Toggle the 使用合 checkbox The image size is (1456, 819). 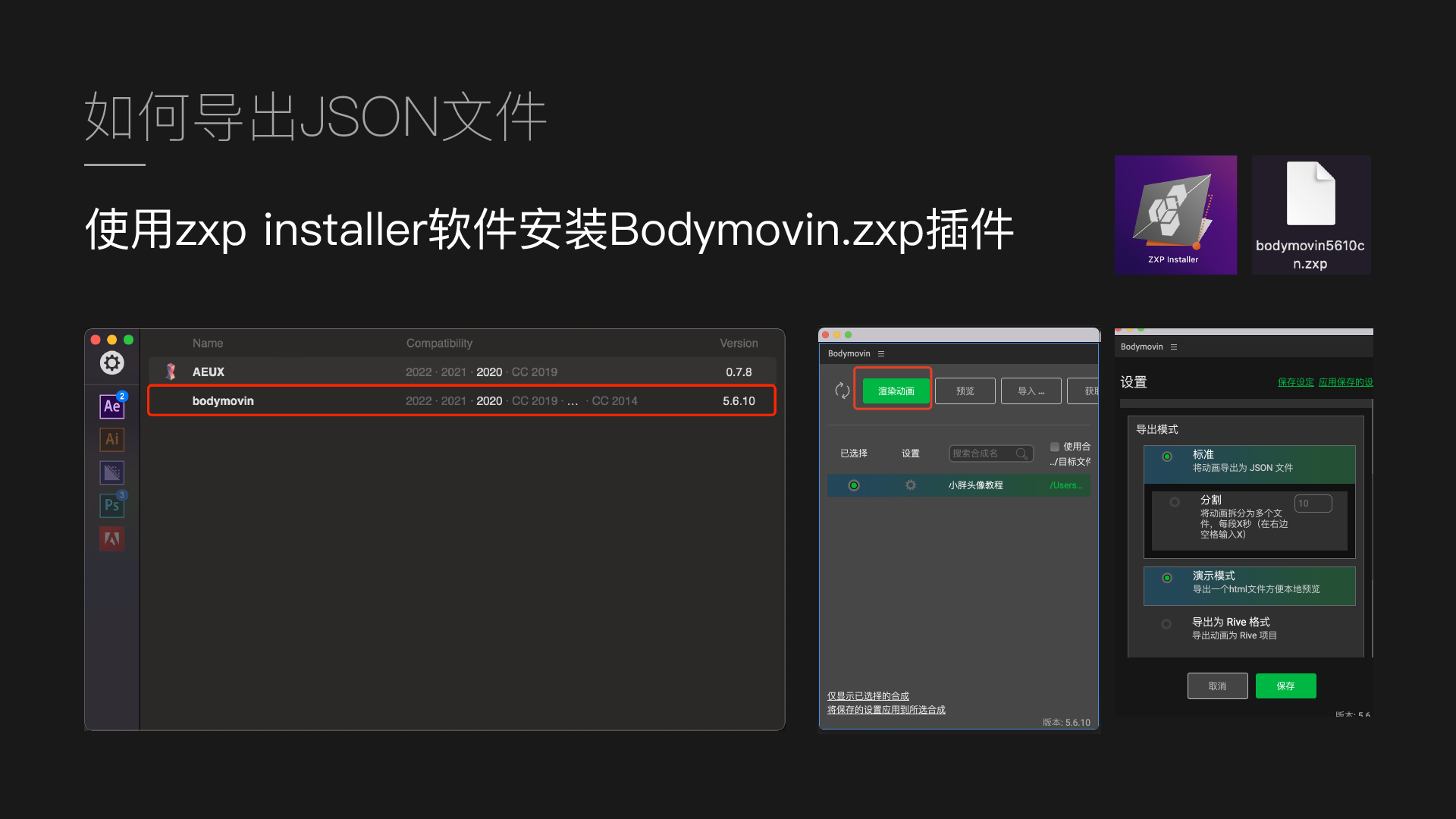[x=1055, y=447]
